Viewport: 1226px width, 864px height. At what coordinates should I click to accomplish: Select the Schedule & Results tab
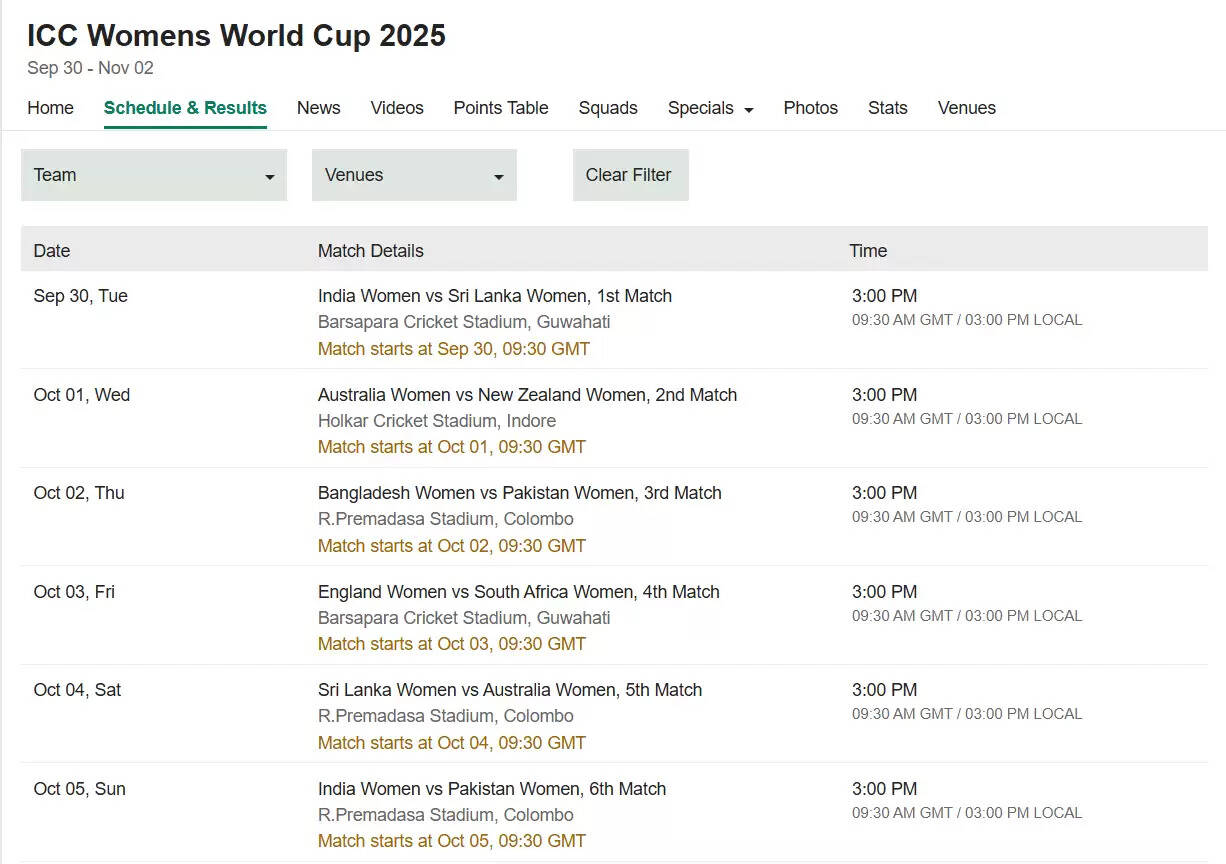[185, 108]
